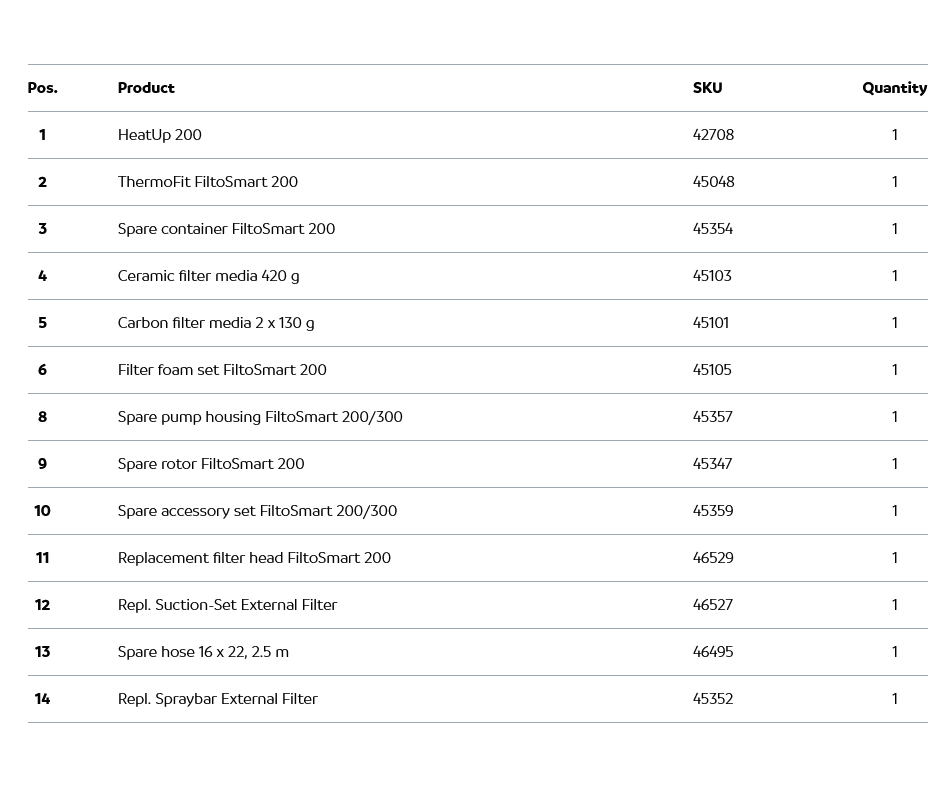The width and height of the screenshot is (949, 793).
Task: Select Spare container FiltoSmart 200
Action: pos(226,229)
